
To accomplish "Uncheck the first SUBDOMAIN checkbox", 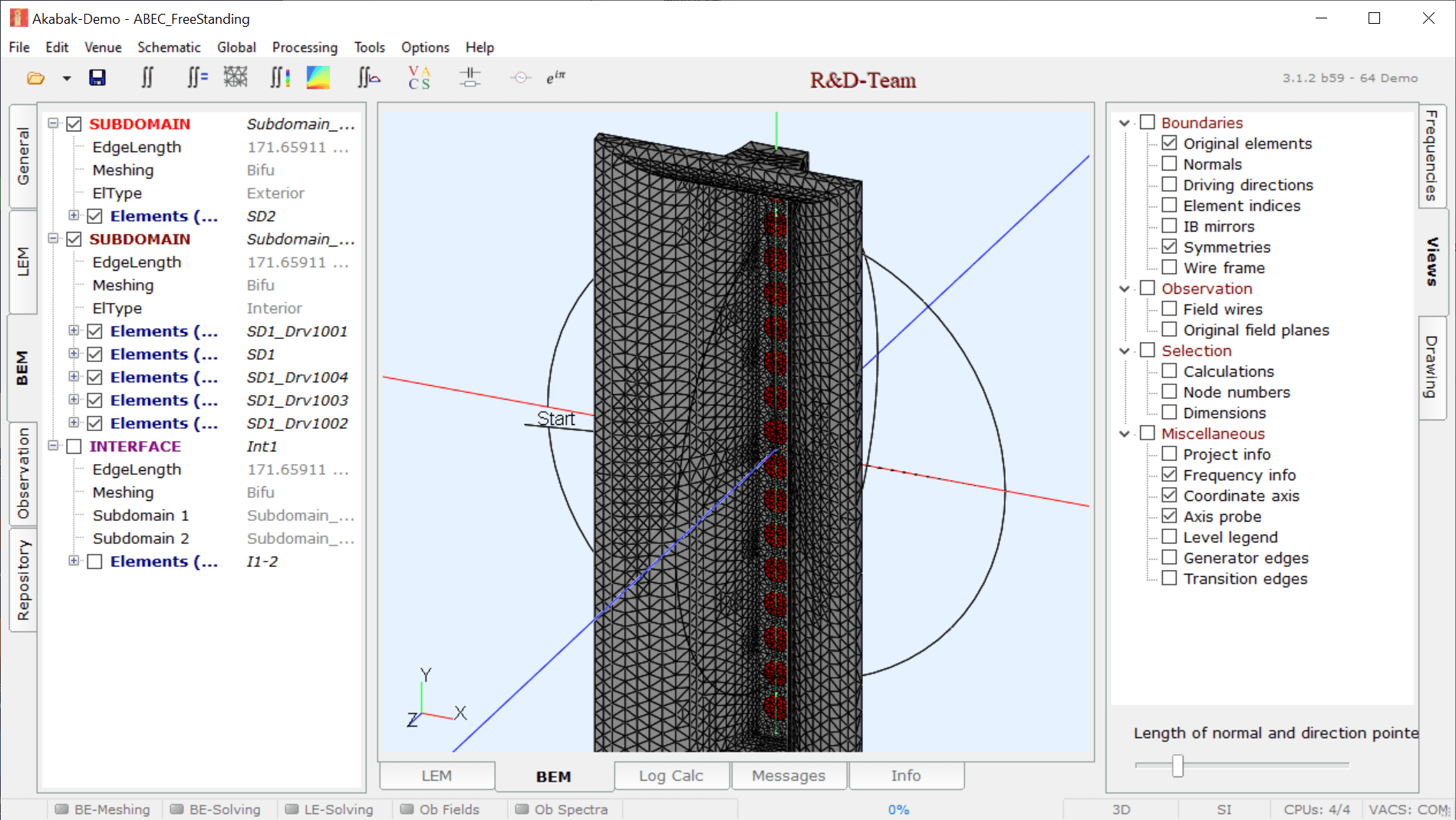I will pyautogui.click(x=74, y=124).
